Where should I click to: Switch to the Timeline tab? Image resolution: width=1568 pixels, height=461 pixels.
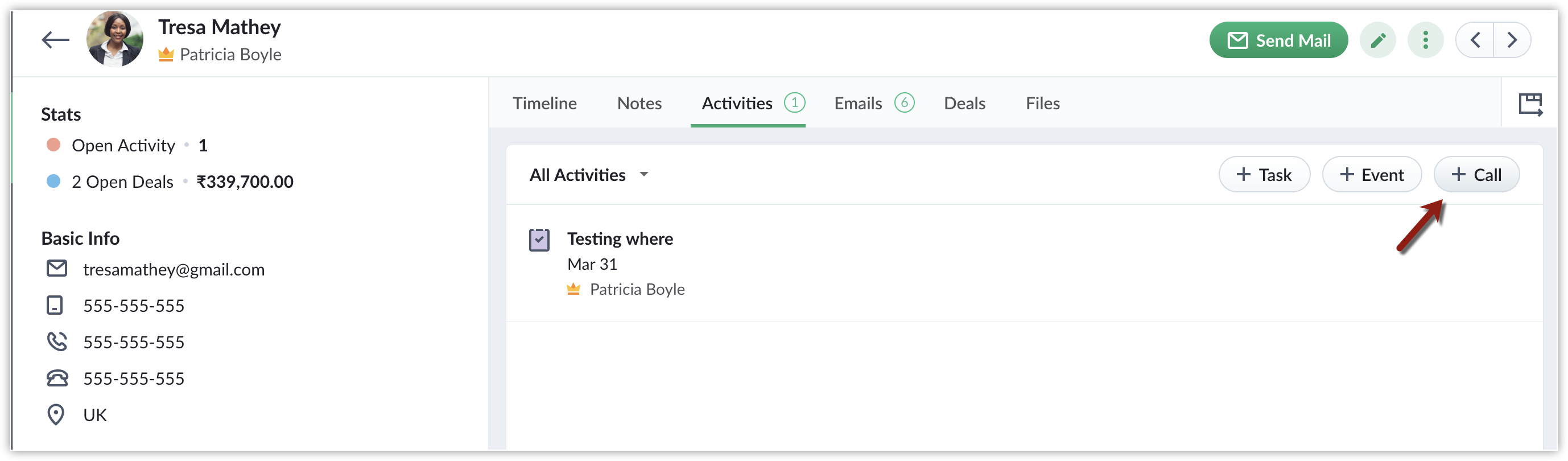[544, 104]
